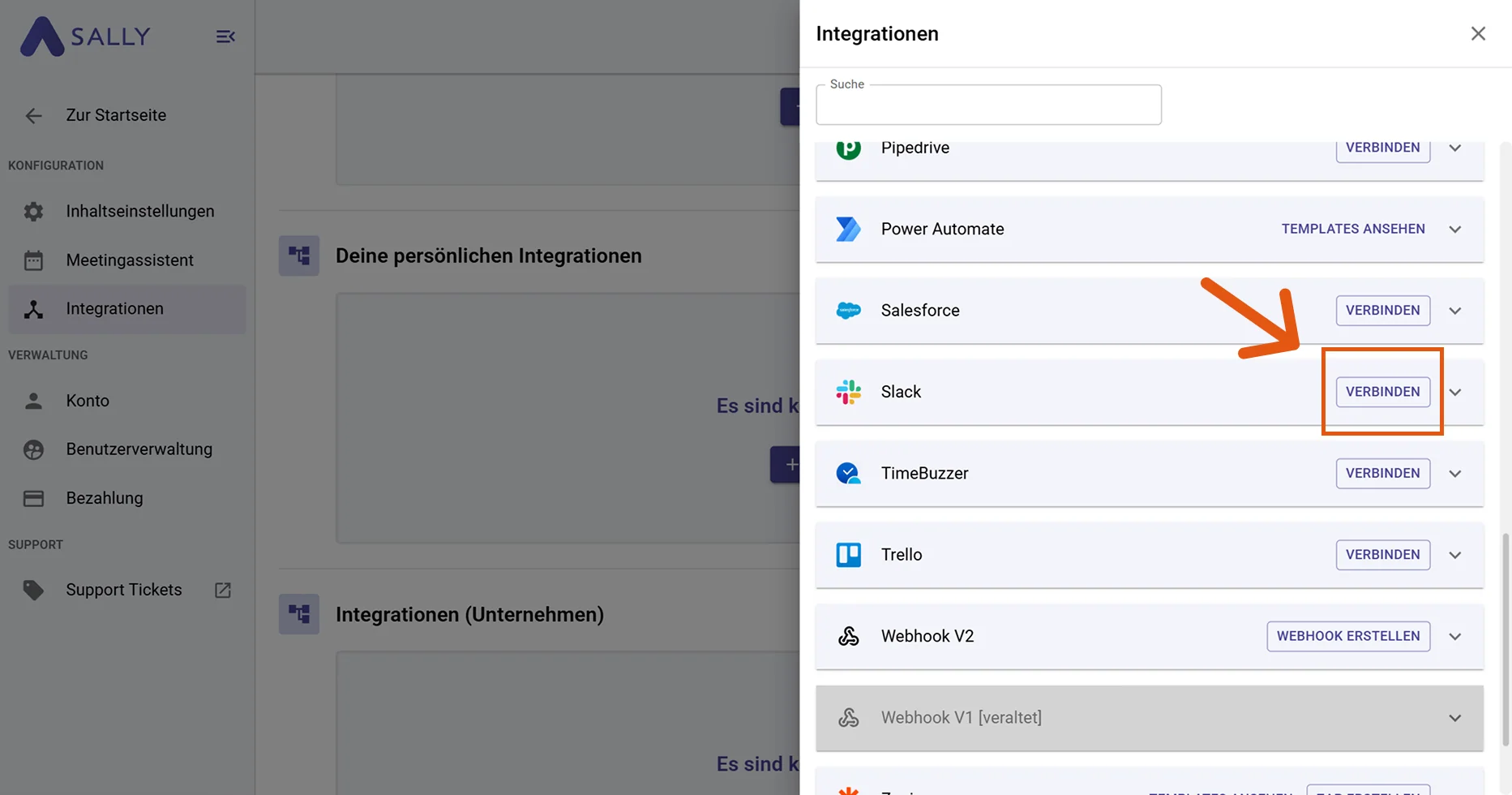Open Bezahlung in sidebar
This screenshot has height=795, width=1512.
click(x=126, y=498)
